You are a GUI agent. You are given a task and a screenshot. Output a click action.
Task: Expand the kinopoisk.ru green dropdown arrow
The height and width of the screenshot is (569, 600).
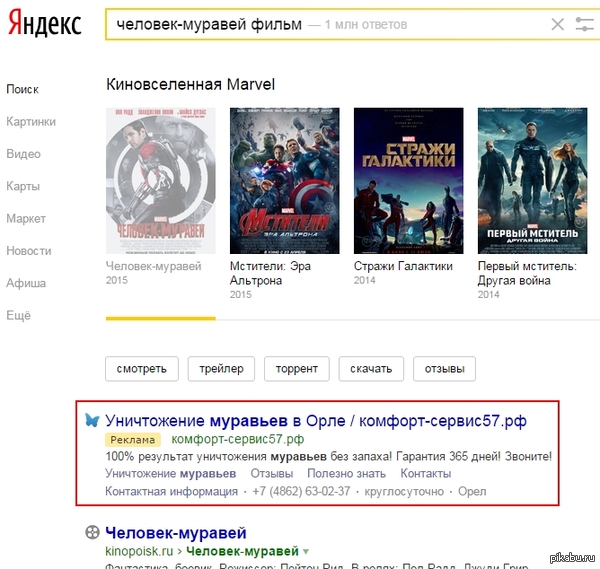306,551
